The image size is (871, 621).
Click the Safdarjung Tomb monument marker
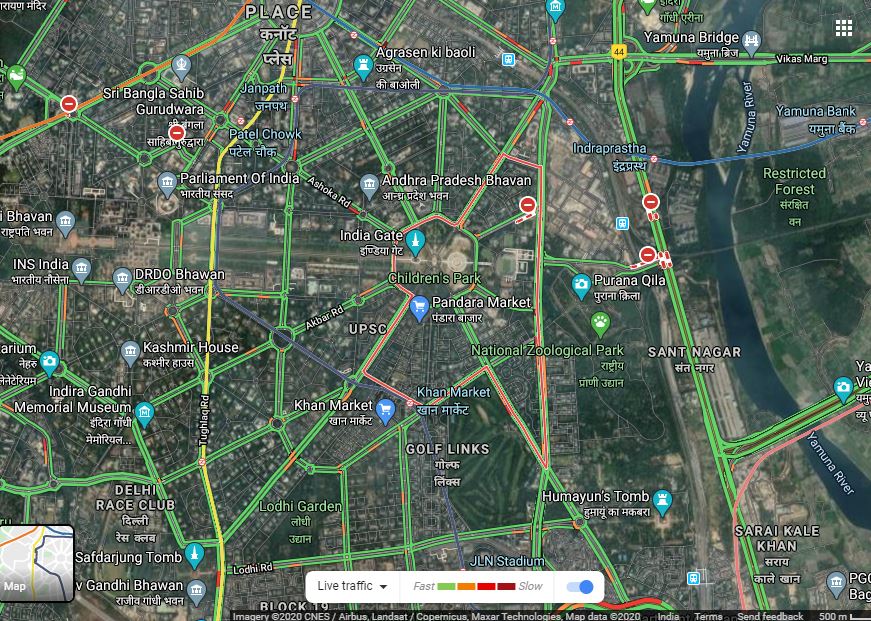coord(194,555)
